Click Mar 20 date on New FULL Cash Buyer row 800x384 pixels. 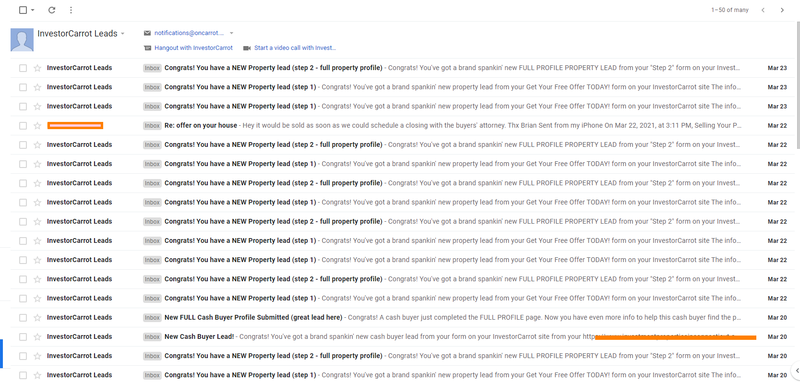pos(777,317)
